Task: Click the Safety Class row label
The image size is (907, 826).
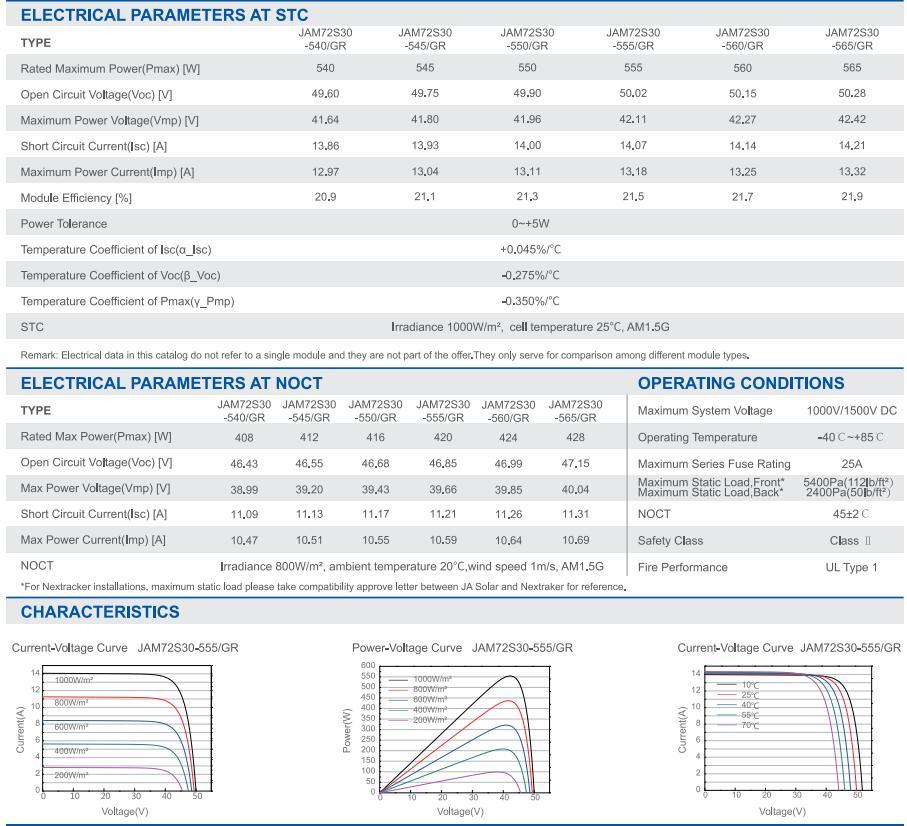Action: (x=670, y=541)
